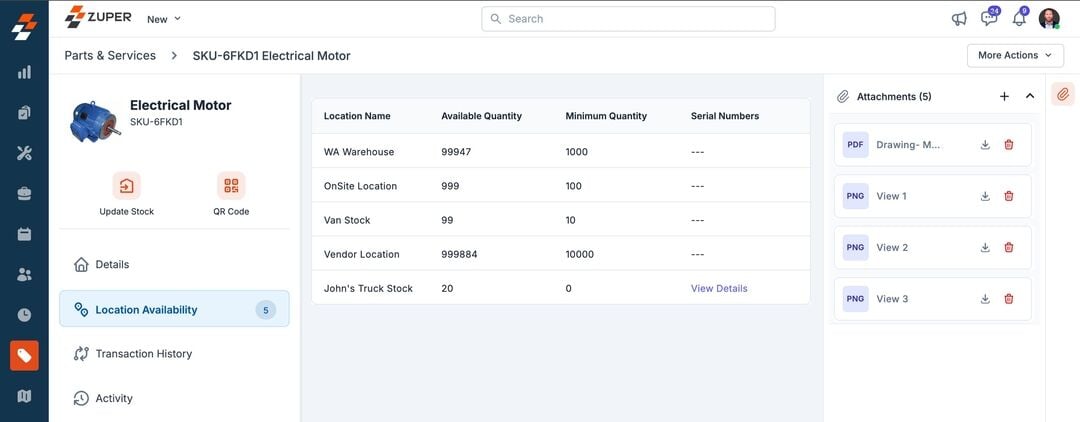
Task: Open the map sidebar icon
Action: (24, 396)
